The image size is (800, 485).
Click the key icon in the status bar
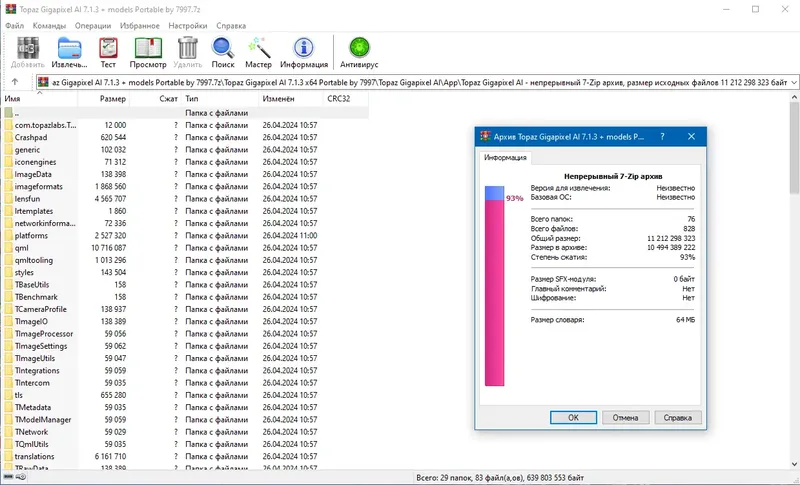(x=21, y=477)
